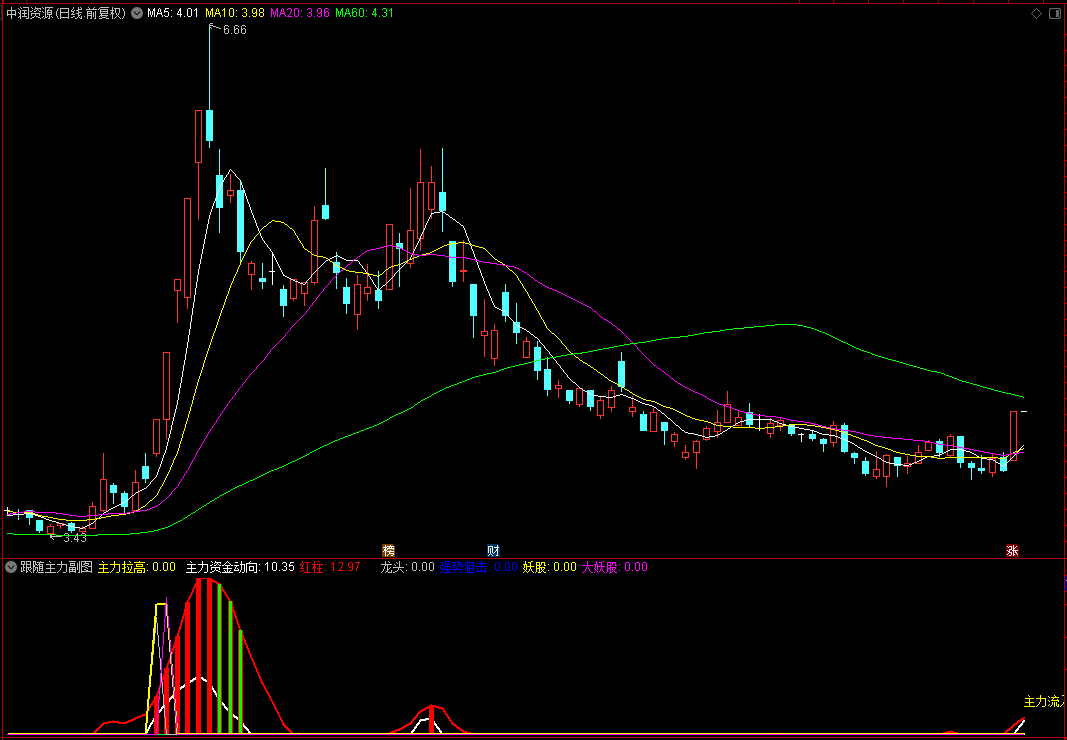Viewport: 1067px width, 740px height.
Task: Select the MA5: 4.01 moving average label
Action: (x=173, y=13)
